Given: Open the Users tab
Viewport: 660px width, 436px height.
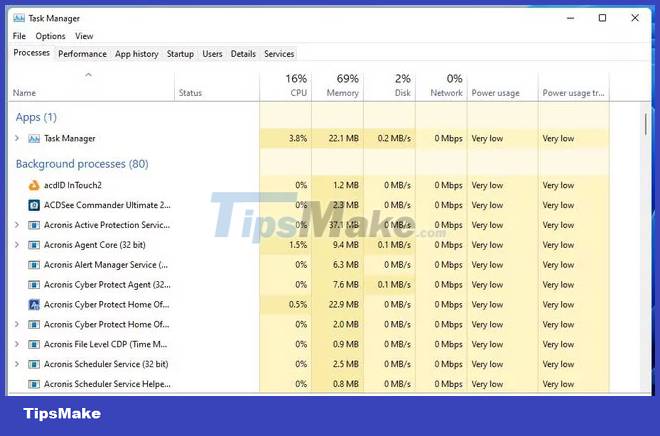Looking at the screenshot, I should click(x=212, y=54).
